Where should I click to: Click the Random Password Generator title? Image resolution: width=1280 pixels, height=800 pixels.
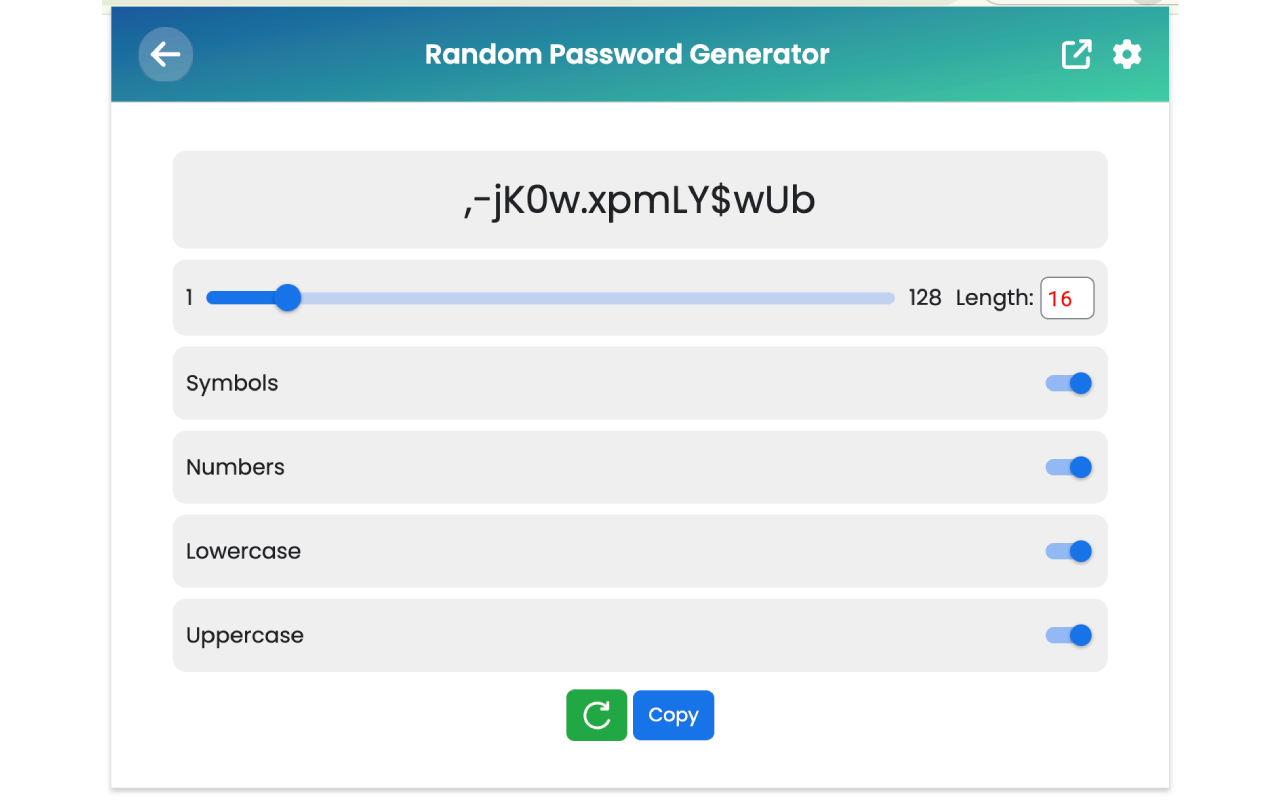[x=627, y=54]
